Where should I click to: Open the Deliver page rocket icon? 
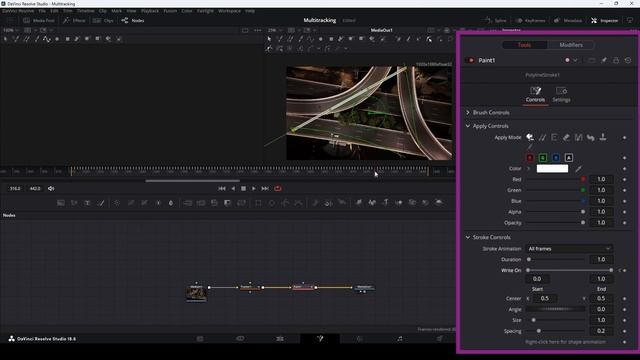[x=440, y=338]
